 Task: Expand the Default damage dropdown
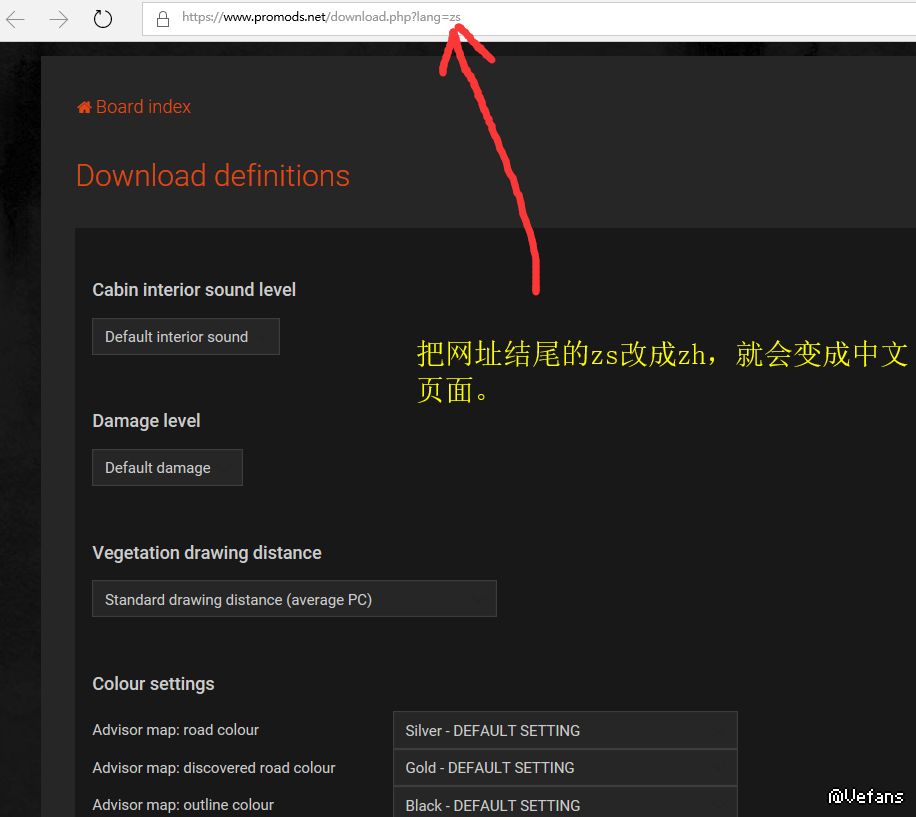(x=167, y=468)
